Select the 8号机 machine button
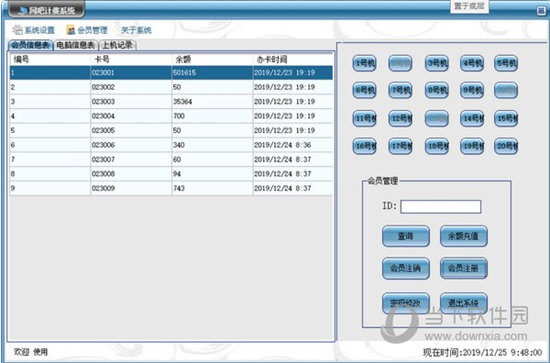550x363 pixels. point(437,90)
